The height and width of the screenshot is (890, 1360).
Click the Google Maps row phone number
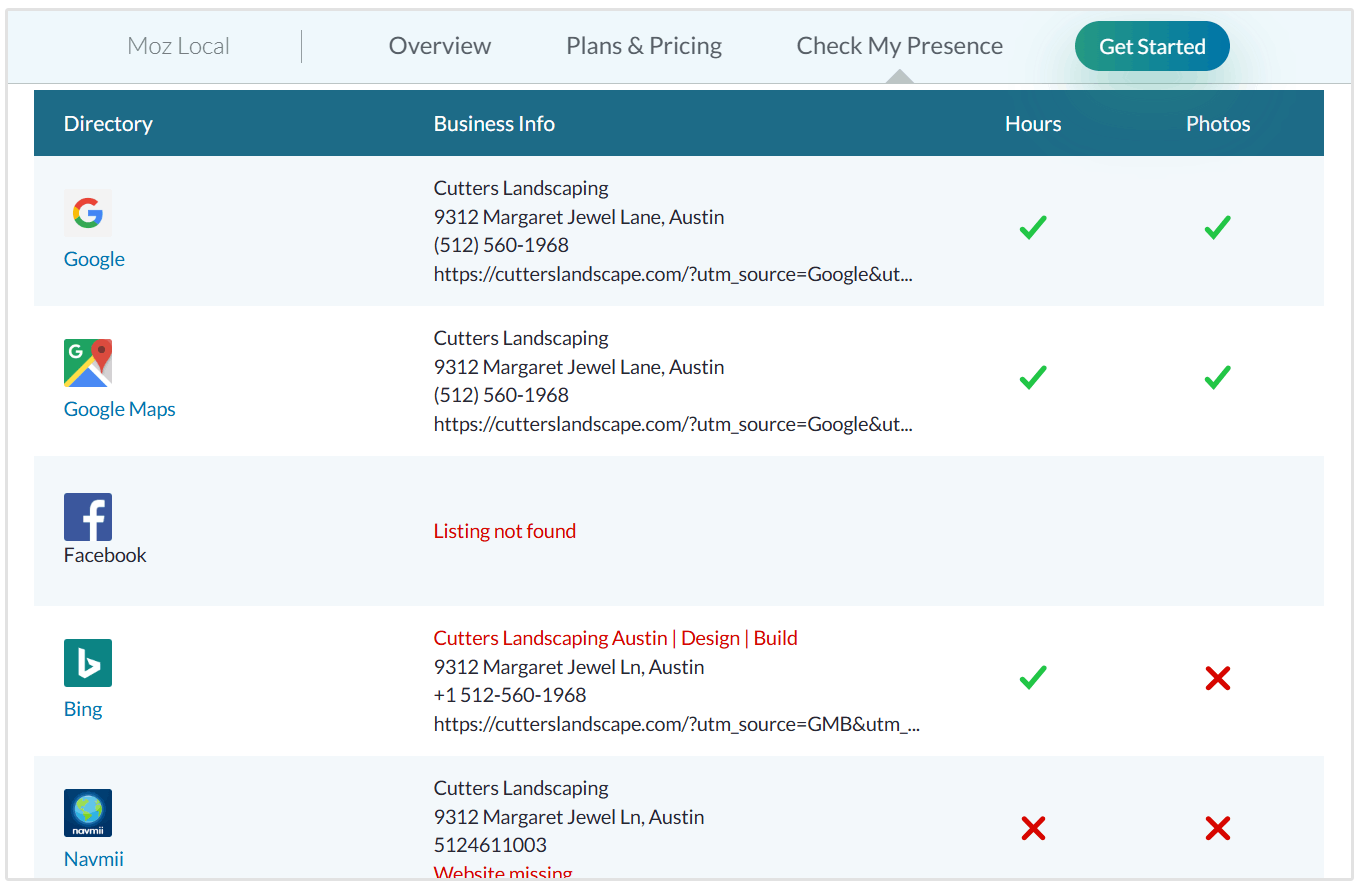coord(501,395)
